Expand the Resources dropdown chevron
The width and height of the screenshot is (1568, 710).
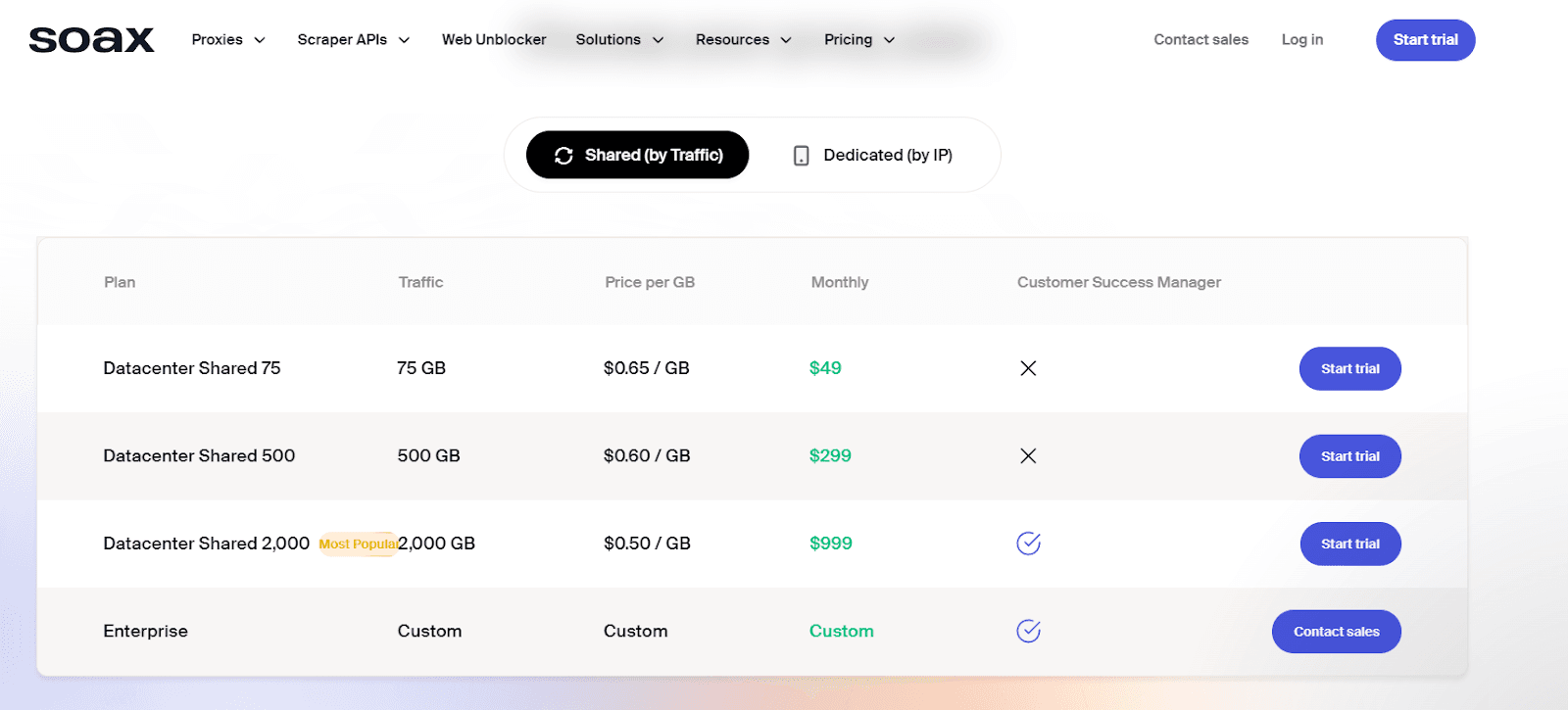[786, 40]
